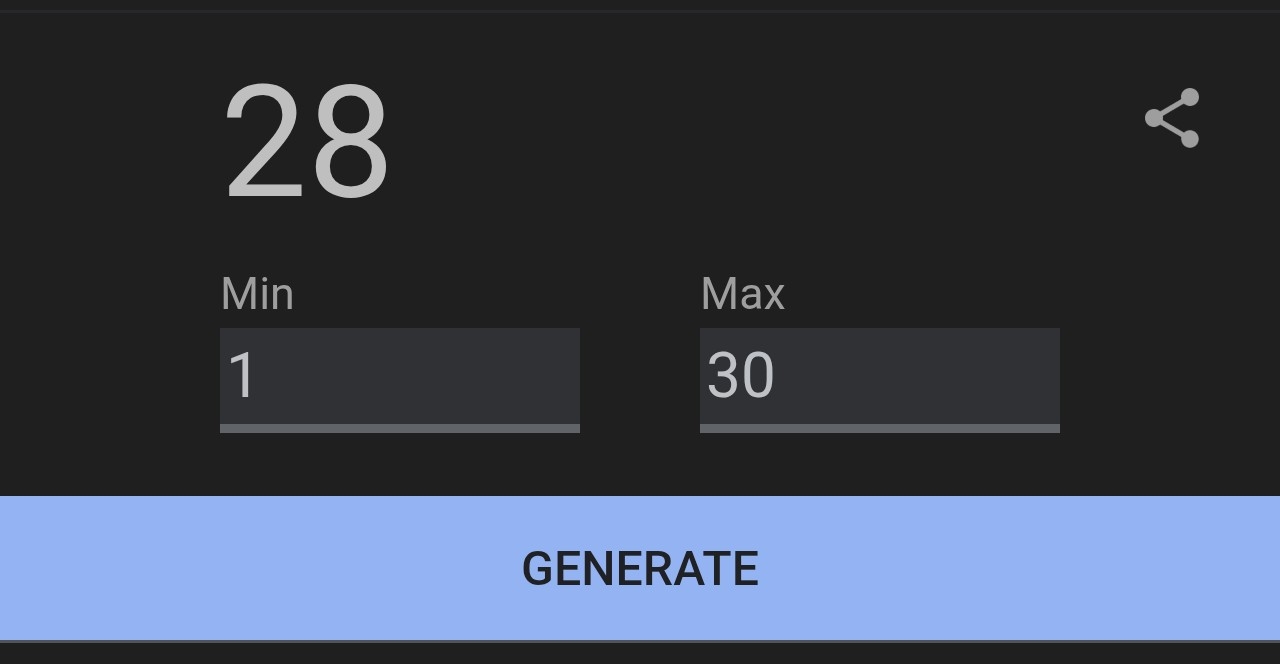Select the maximum value box containing 30
1280x664 pixels.
point(879,376)
